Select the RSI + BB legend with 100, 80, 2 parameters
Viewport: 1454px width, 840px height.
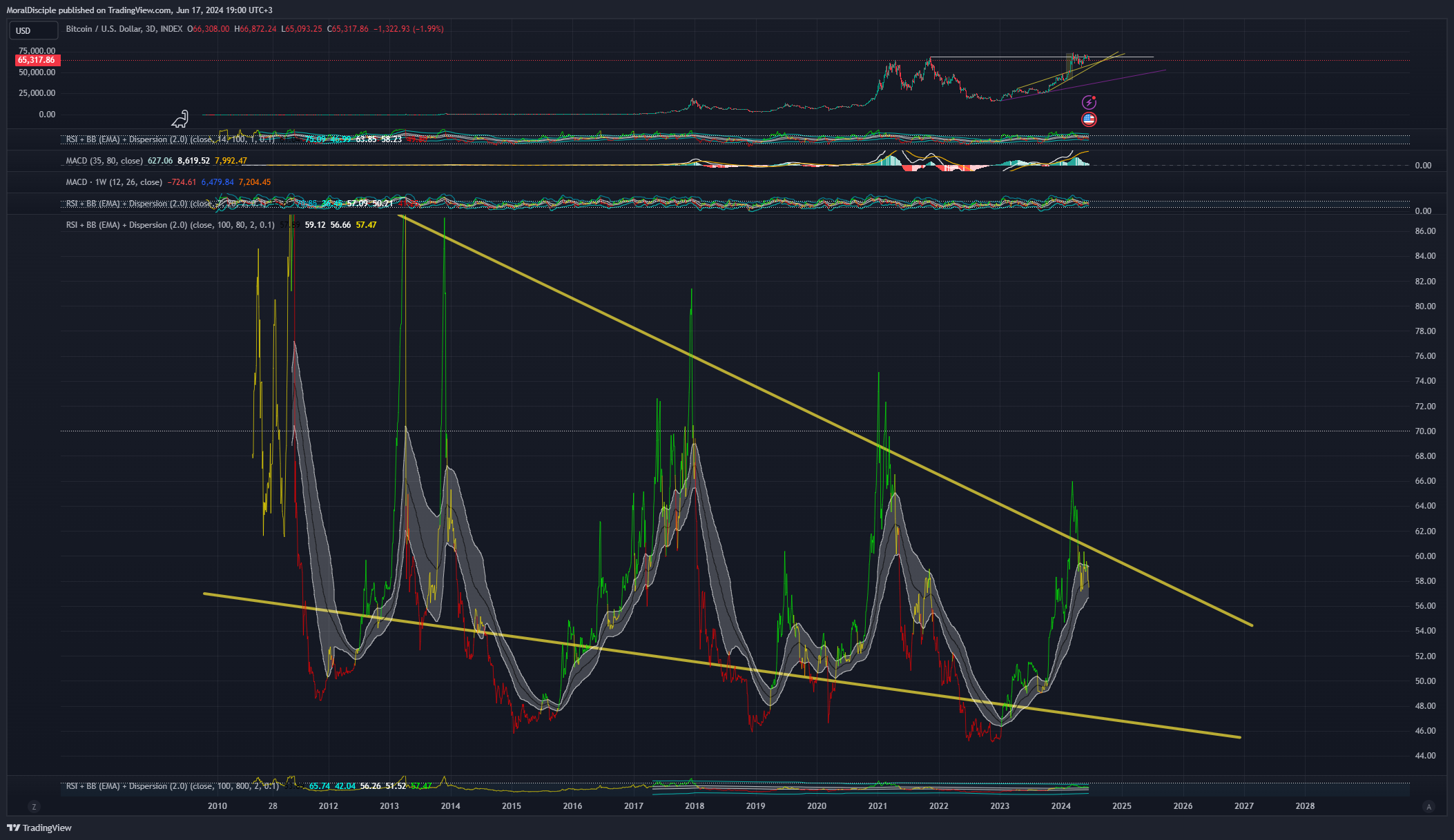pos(170,225)
